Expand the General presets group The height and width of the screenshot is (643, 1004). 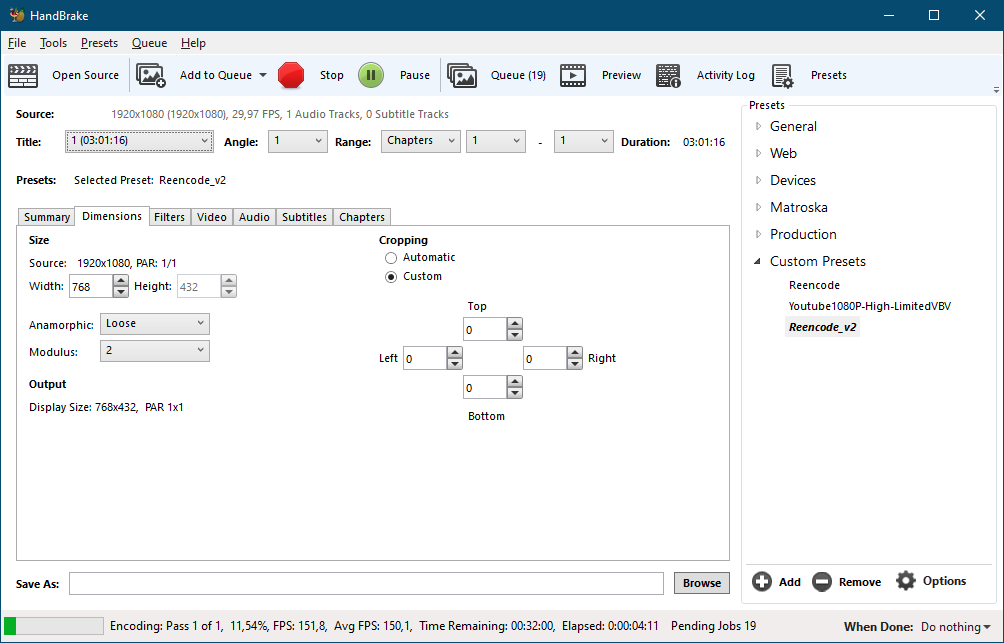point(758,126)
